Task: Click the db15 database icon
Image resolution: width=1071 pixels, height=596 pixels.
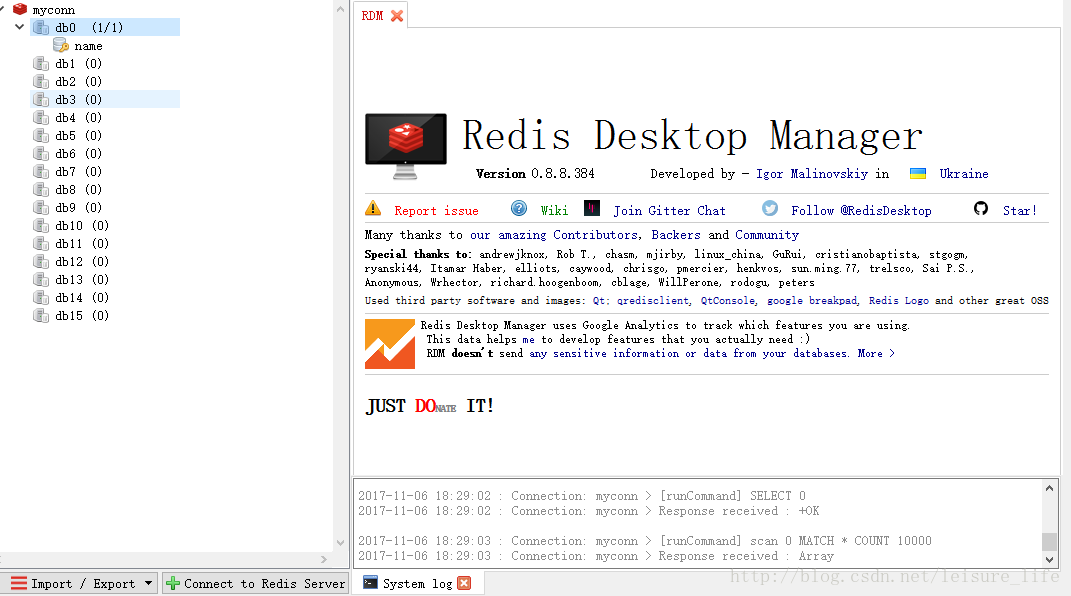Action: [x=41, y=315]
